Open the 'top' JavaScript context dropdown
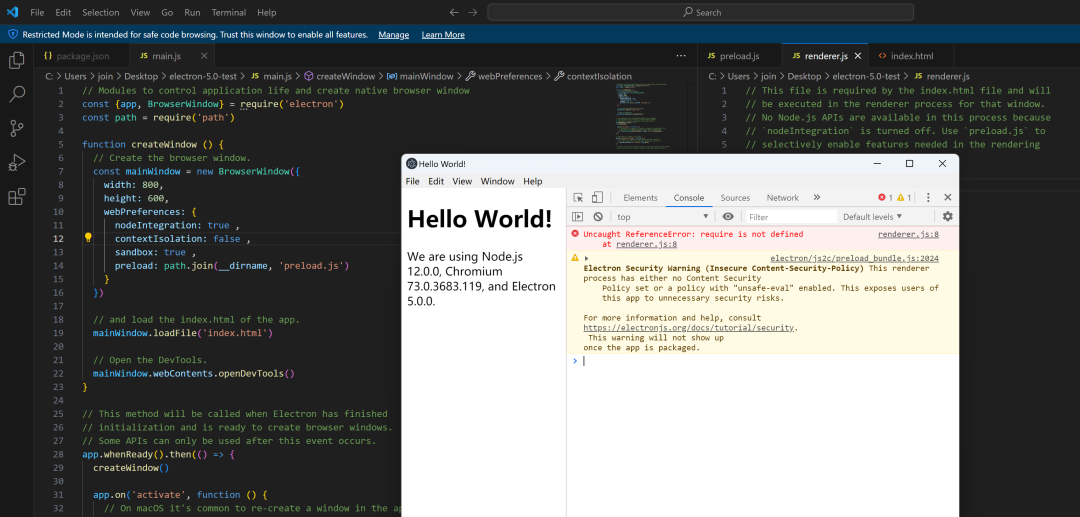The width and height of the screenshot is (1080, 517). tap(662, 217)
